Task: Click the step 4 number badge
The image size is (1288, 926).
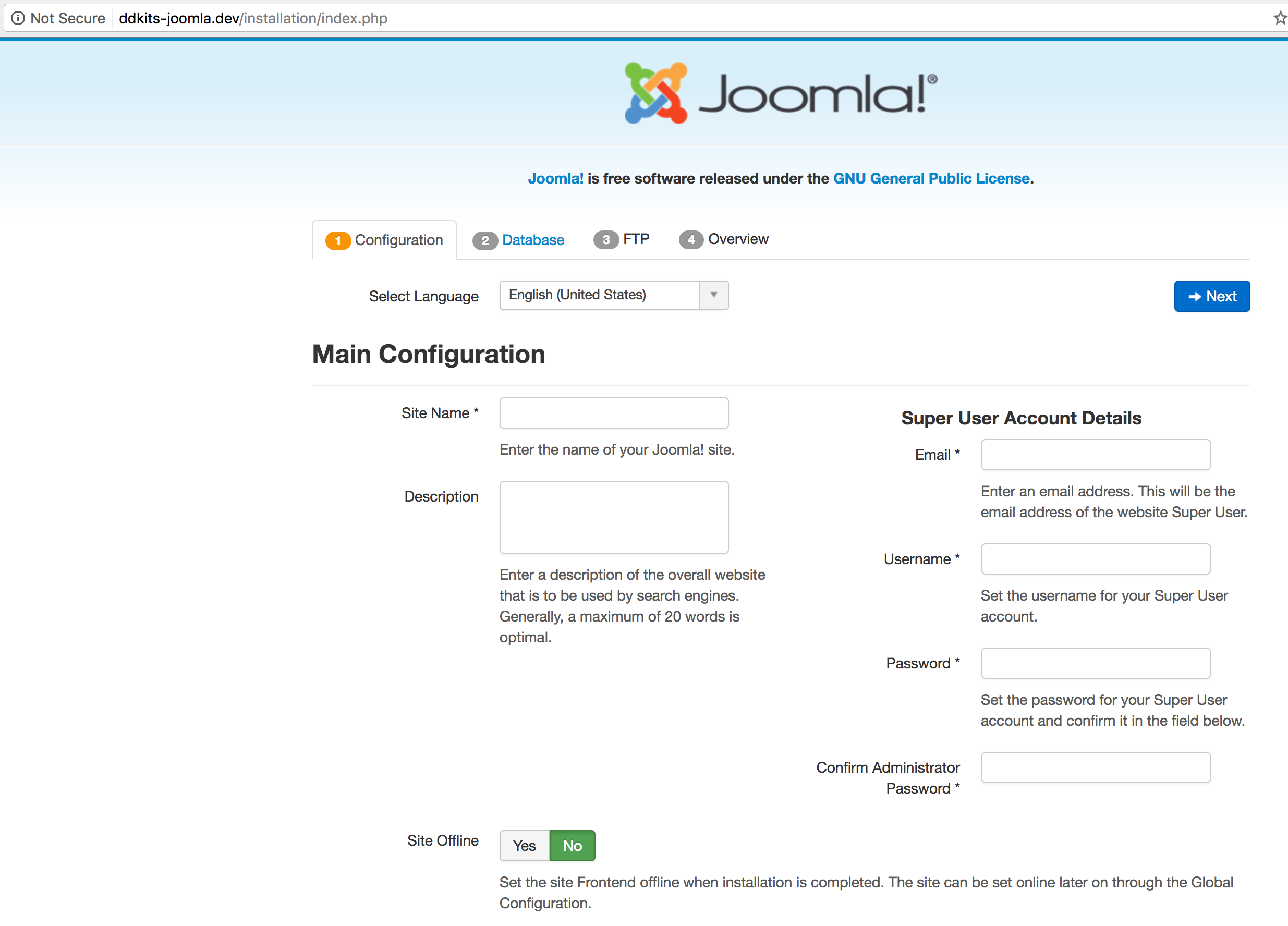Action: click(691, 240)
